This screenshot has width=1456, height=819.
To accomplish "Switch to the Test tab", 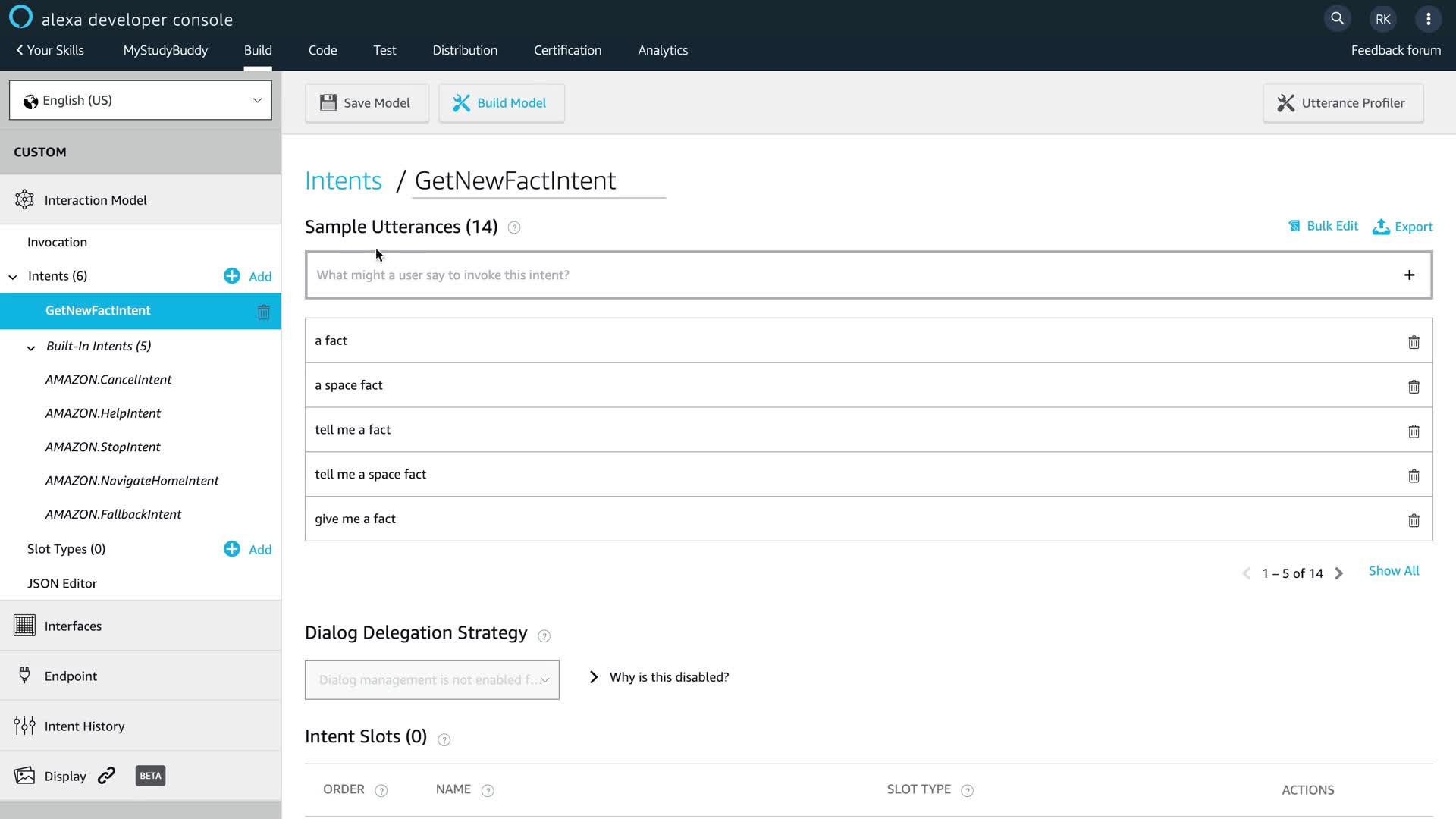I will click(384, 50).
